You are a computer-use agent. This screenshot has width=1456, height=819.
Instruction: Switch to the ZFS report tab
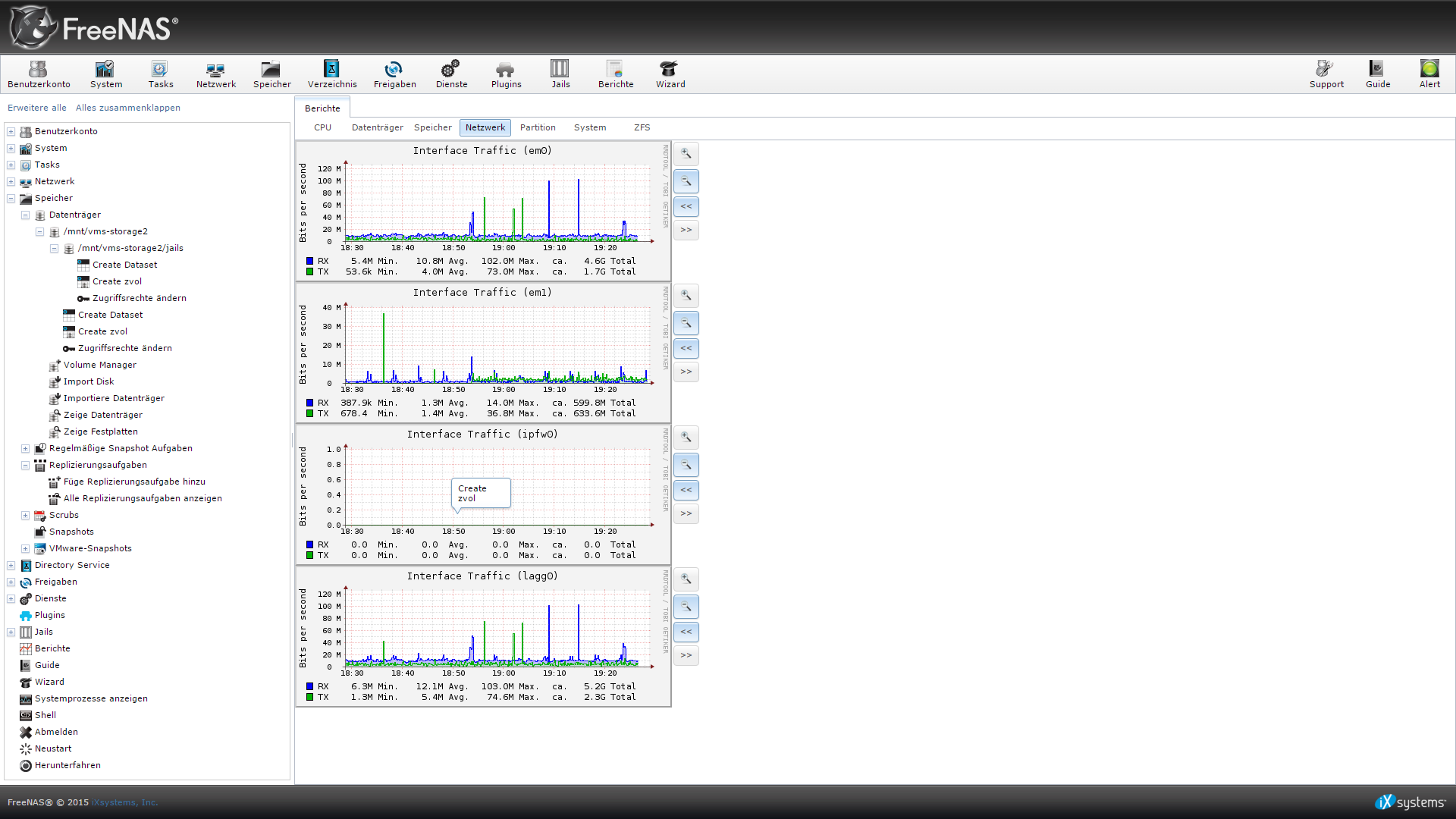642,127
